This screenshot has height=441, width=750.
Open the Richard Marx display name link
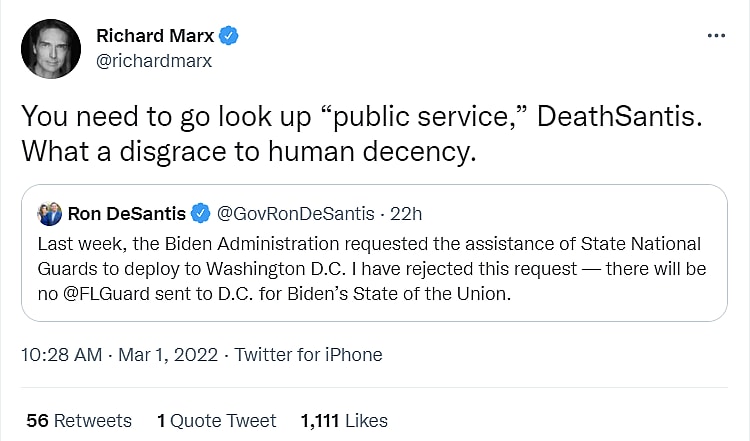(155, 36)
